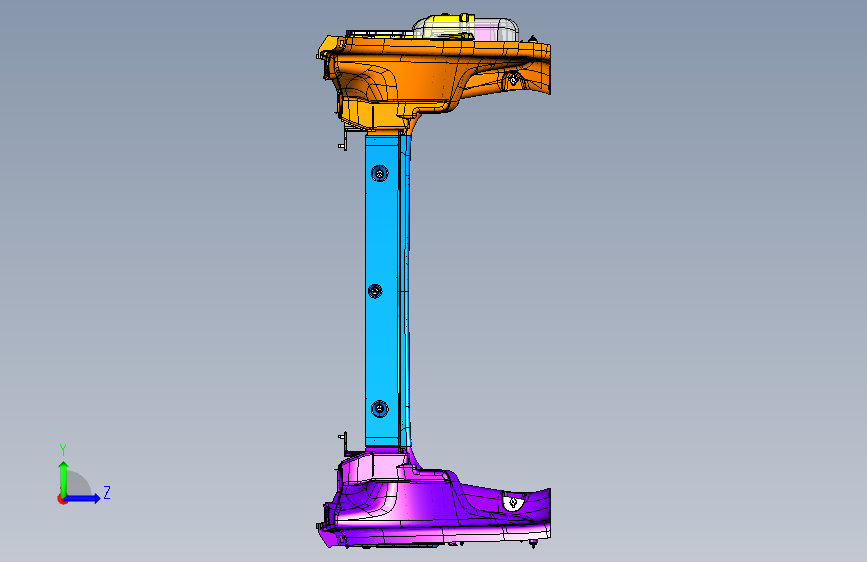Click the green Y axis arrow on triad
Screen dimensions: 867x562
[63, 478]
